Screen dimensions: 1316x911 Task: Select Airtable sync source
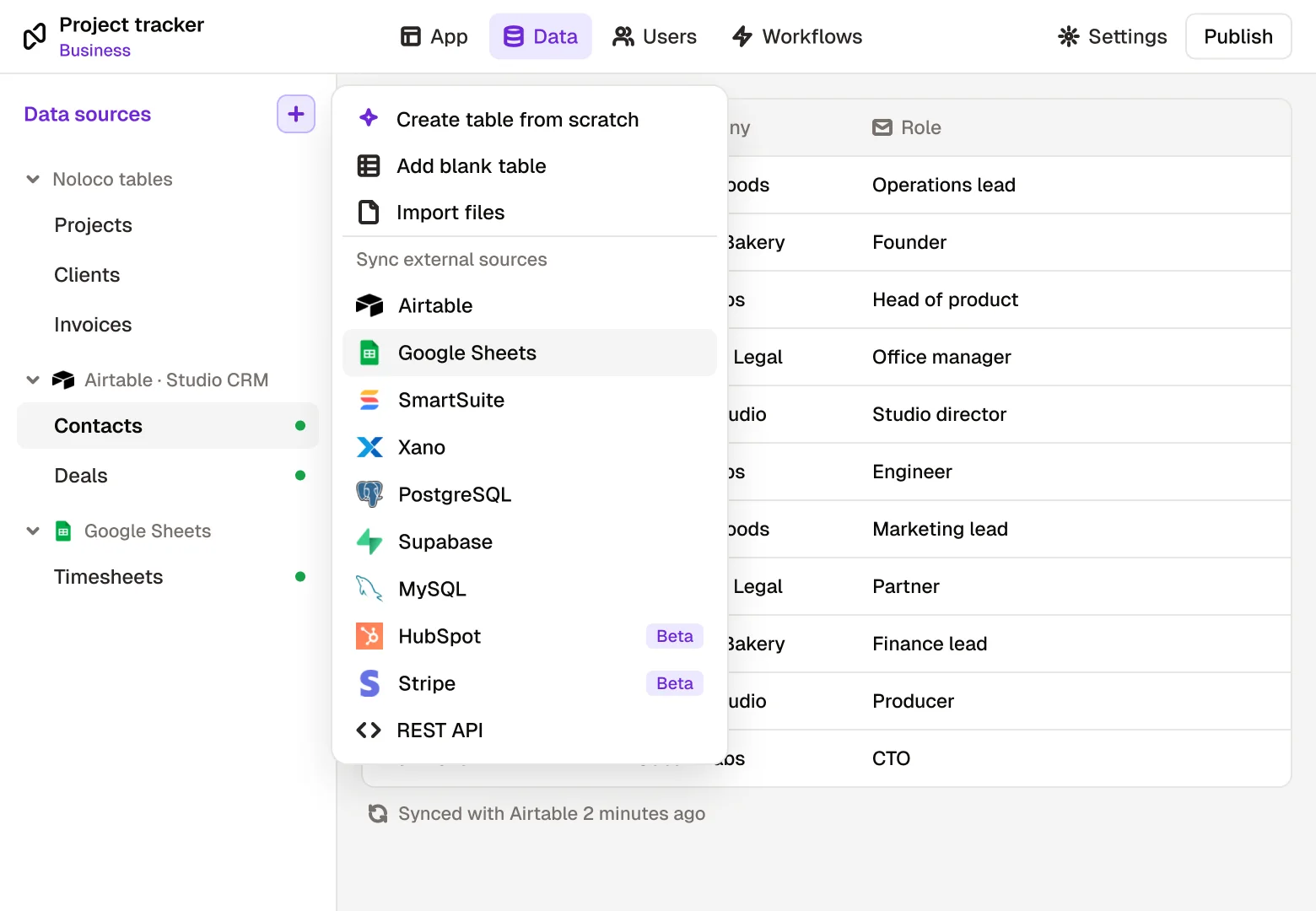(530, 305)
